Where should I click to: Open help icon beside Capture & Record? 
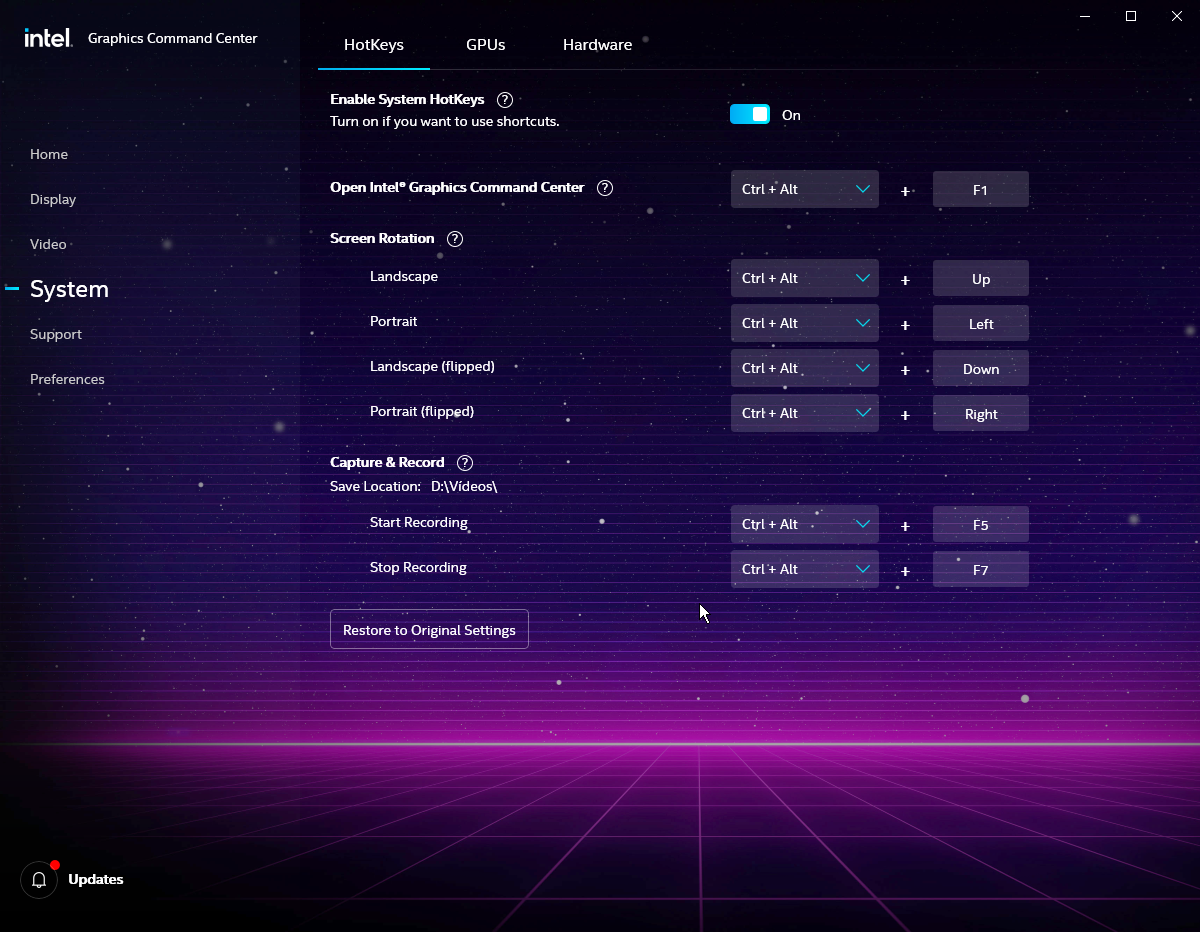point(464,463)
